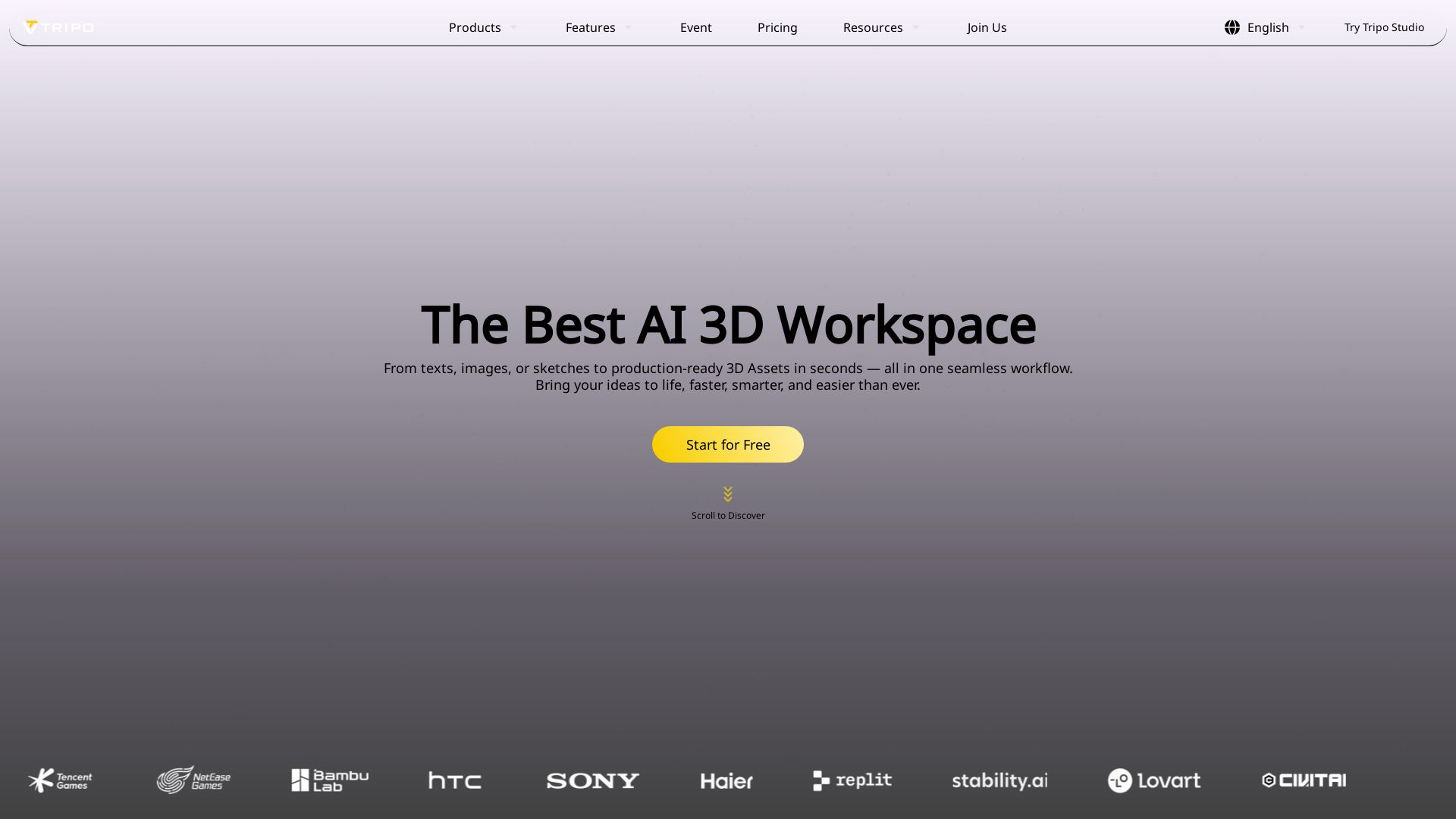Click the yellow scroll-down chevrons icon

tap(728, 494)
